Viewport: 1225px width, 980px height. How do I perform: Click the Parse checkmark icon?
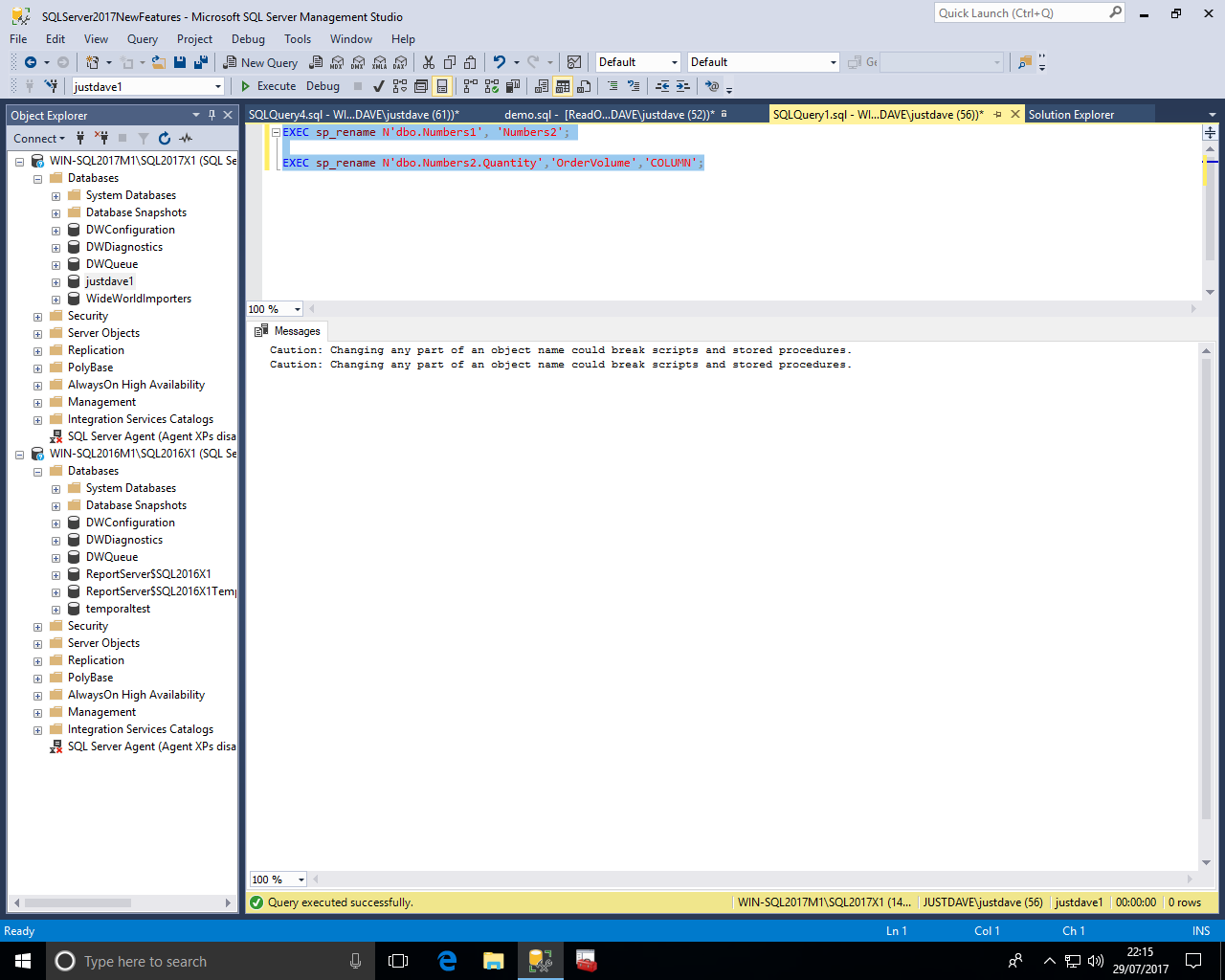379,86
